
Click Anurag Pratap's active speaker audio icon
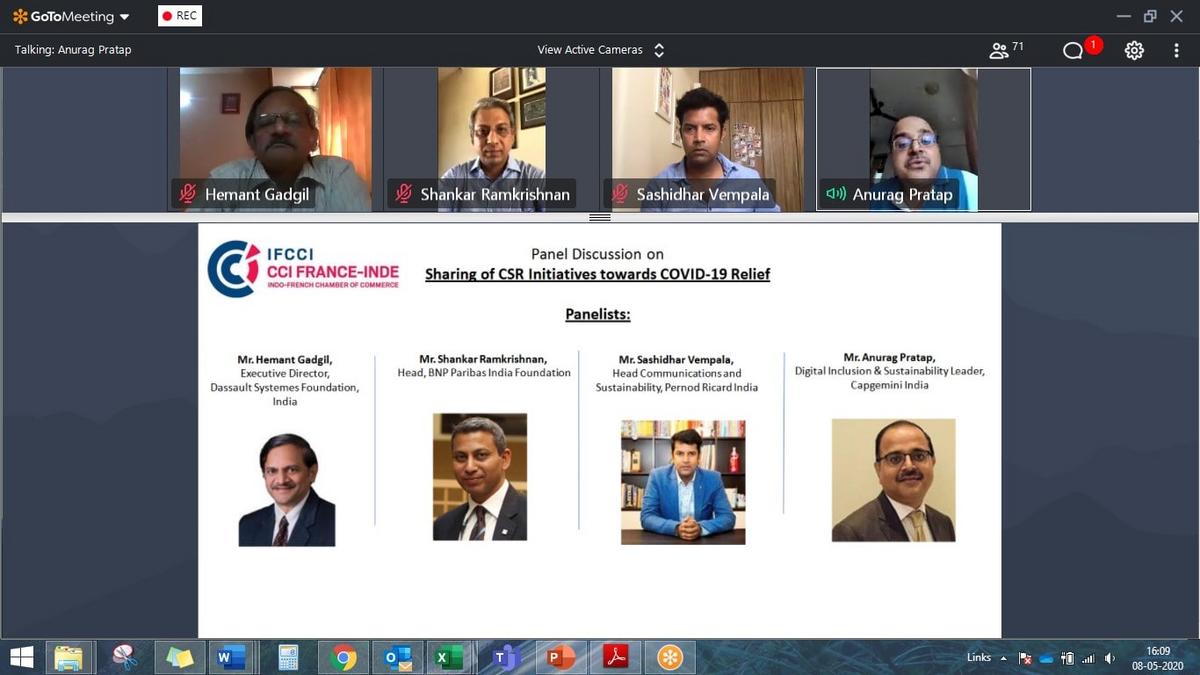pyautogui.click(x=835, y=194)
